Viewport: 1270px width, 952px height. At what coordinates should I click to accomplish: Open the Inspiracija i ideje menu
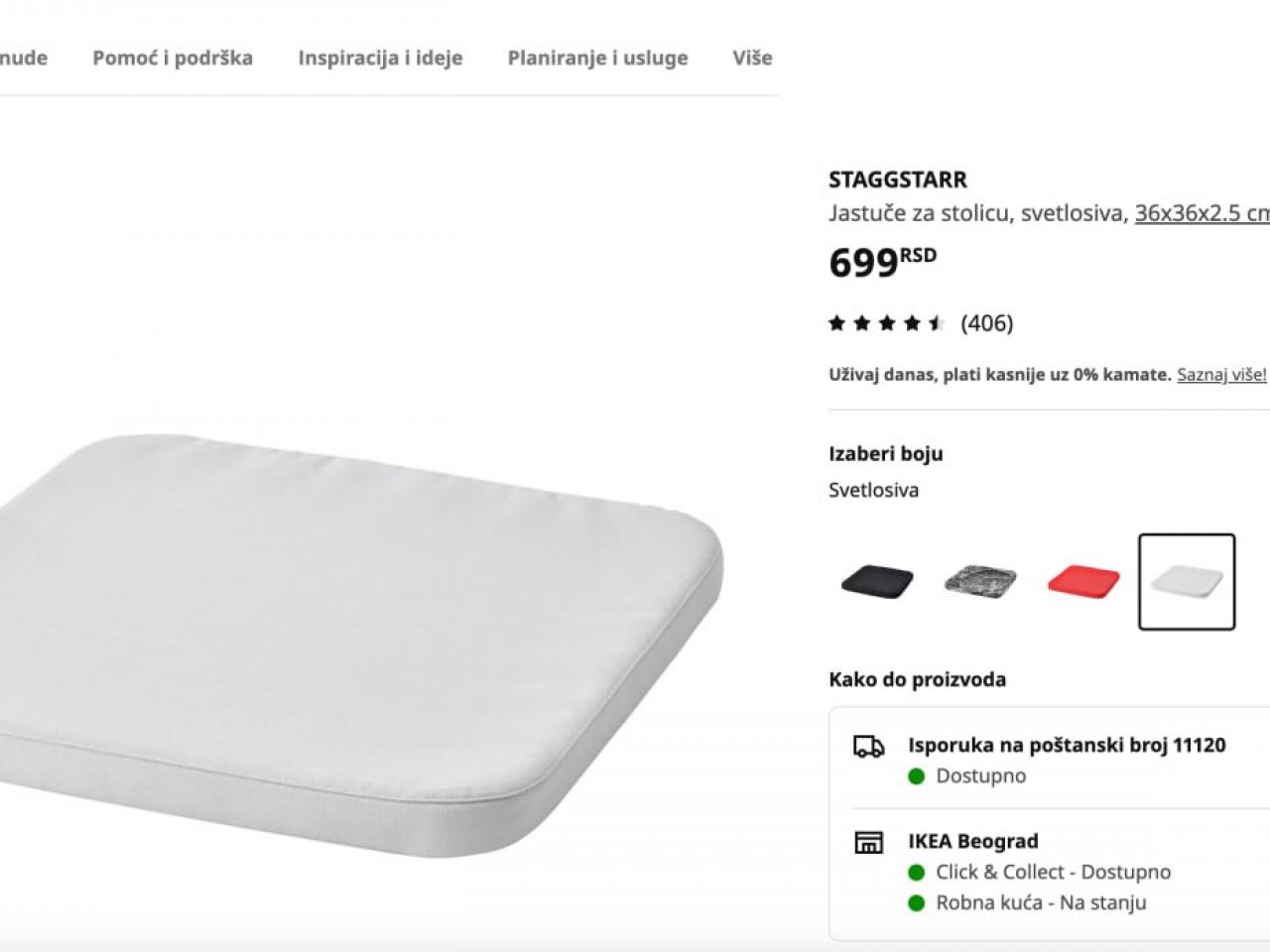click(380, 58)
